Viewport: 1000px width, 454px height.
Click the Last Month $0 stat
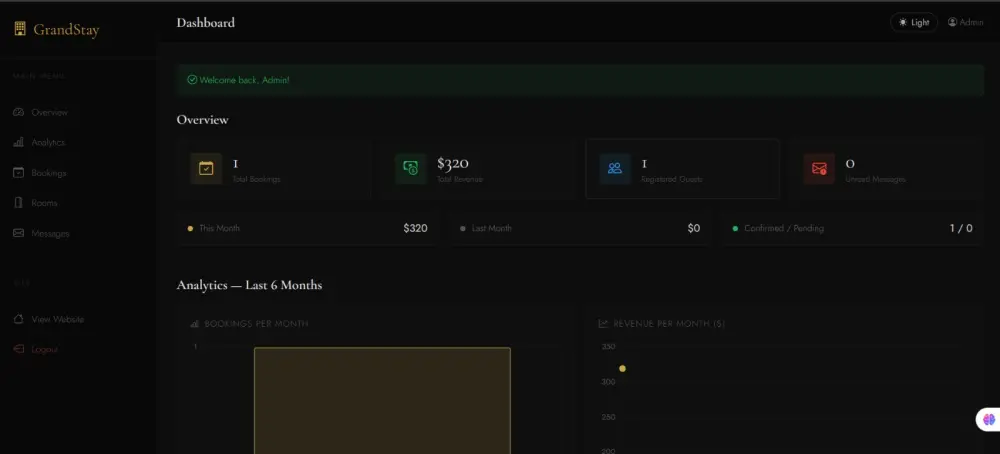coord(580,228)
